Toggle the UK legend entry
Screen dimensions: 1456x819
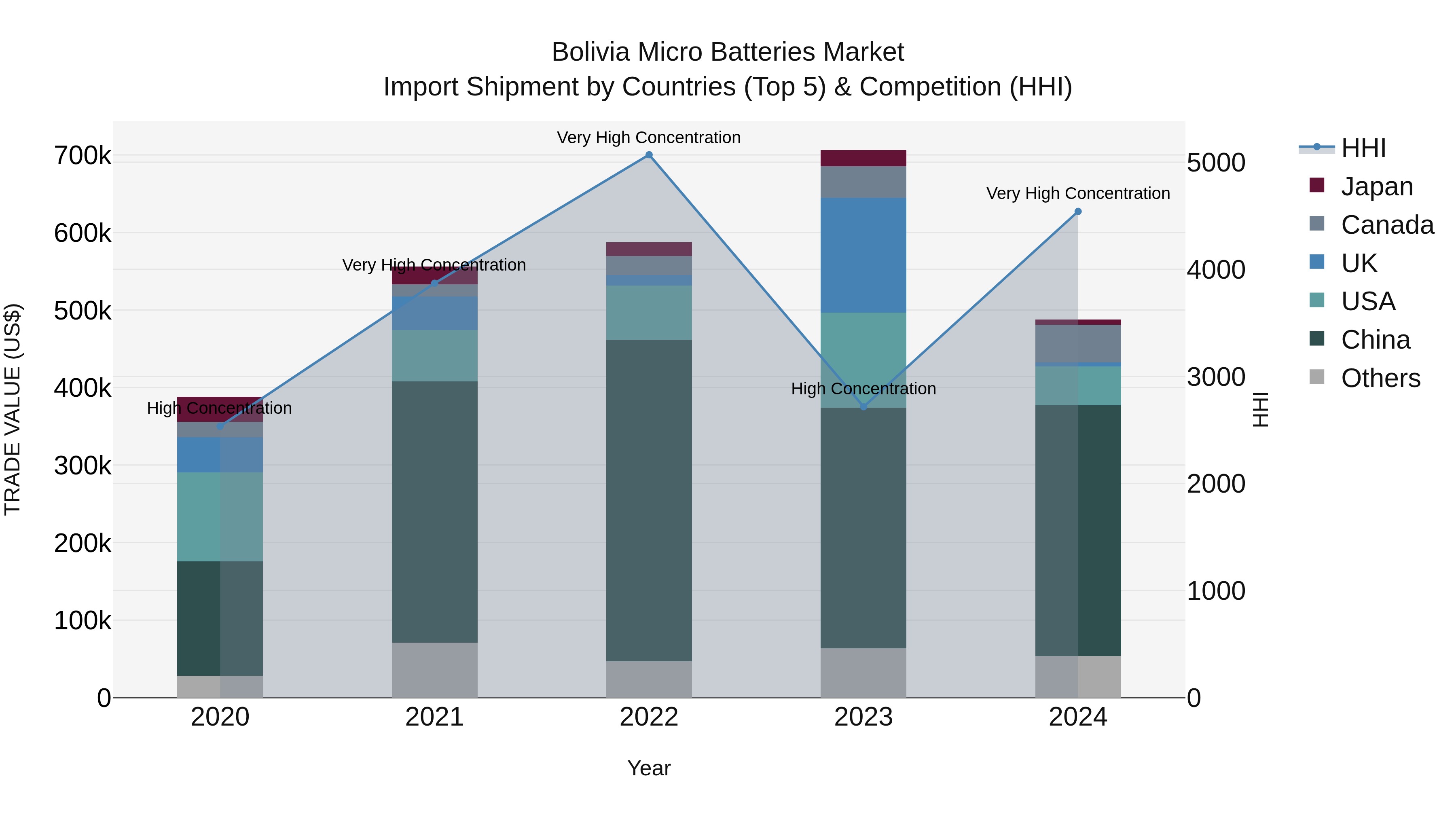point(1344,263)
